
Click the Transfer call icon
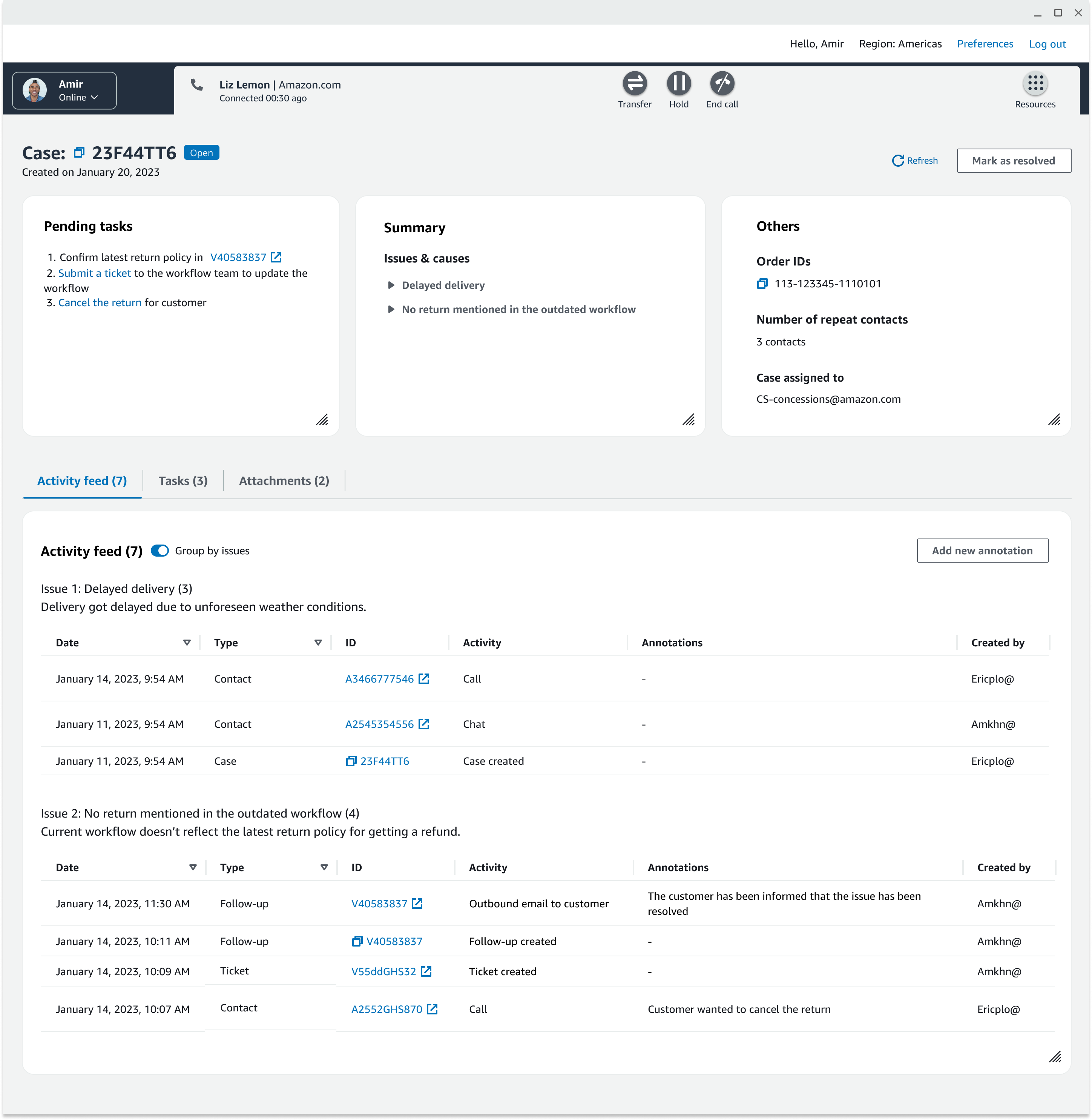(634, 84)
